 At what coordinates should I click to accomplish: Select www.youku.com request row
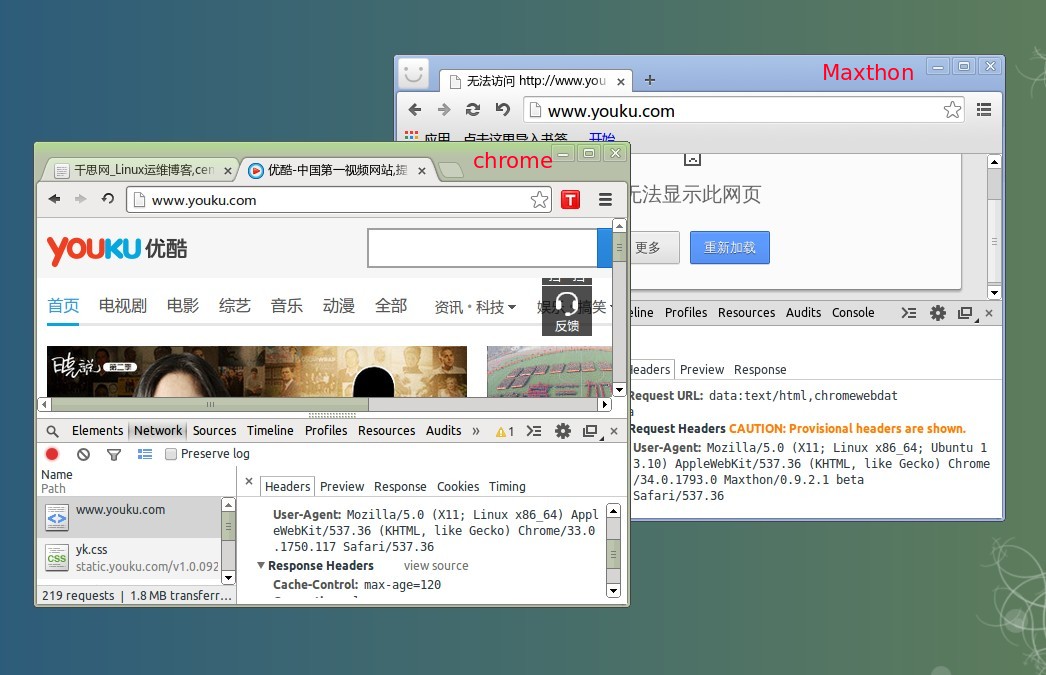pyautogui.click(x=131, y=517)
